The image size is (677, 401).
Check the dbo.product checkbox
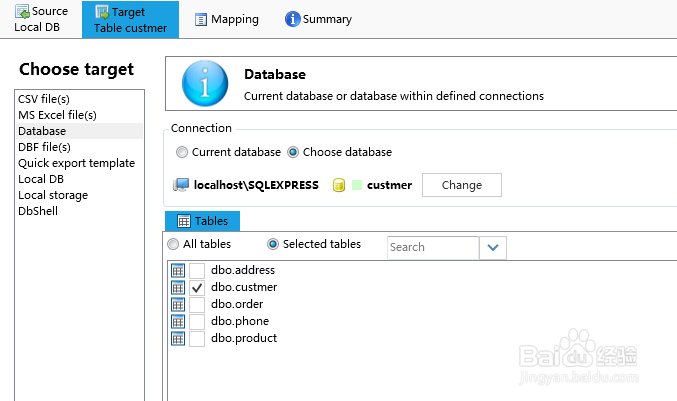click(x=197, y=338)
